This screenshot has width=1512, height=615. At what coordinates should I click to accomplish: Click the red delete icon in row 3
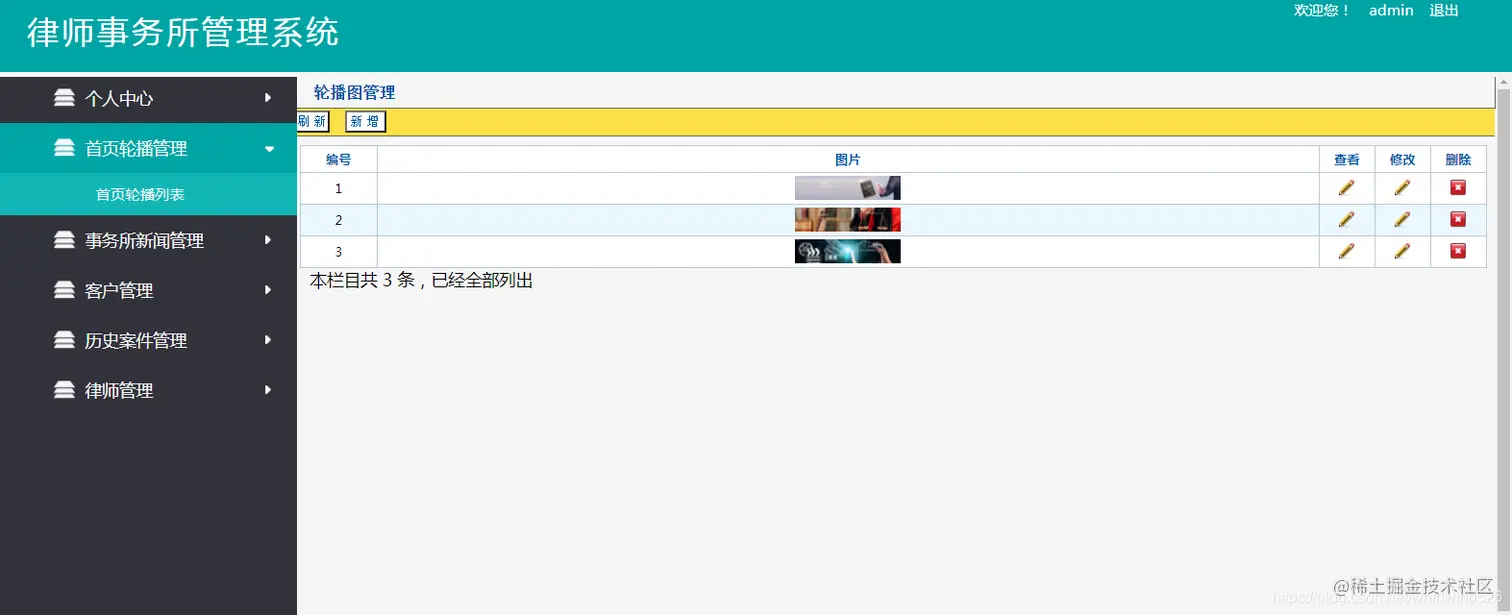click(1458, 251)
